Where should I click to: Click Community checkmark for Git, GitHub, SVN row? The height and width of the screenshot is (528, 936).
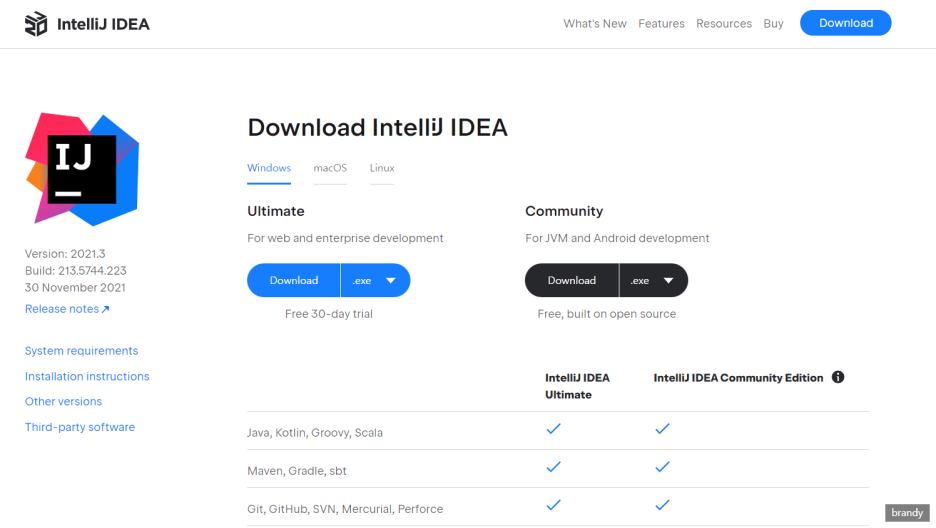(662, 505)
